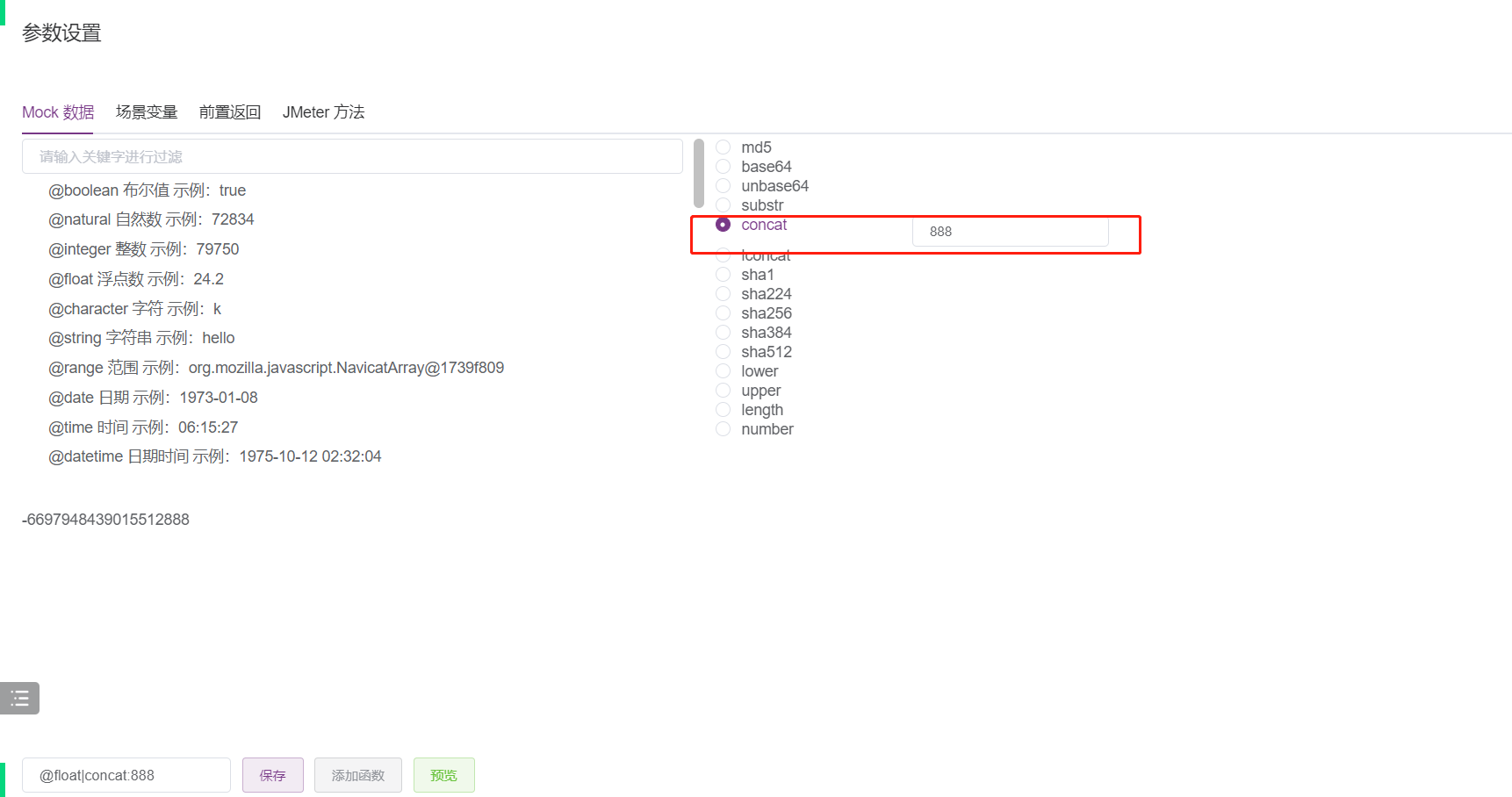
Task: Select the lconcat option
Action: coord(723,255)
